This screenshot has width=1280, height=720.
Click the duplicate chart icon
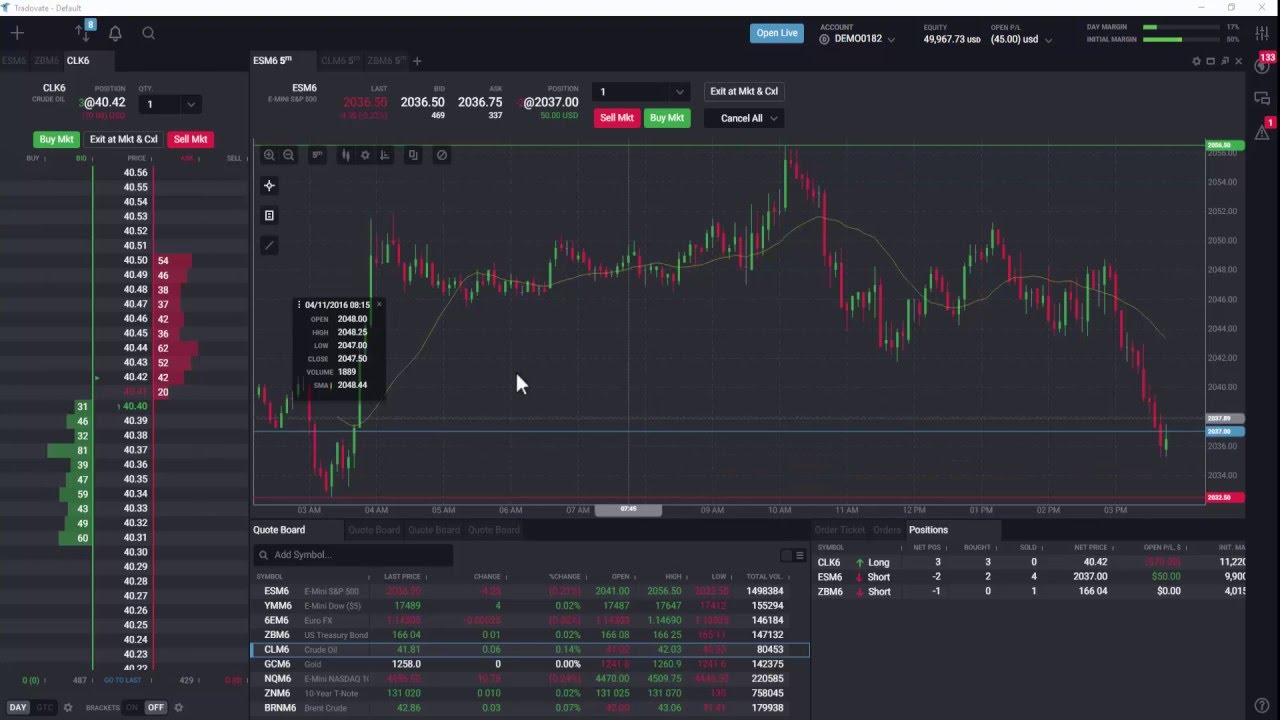(413, 155)
